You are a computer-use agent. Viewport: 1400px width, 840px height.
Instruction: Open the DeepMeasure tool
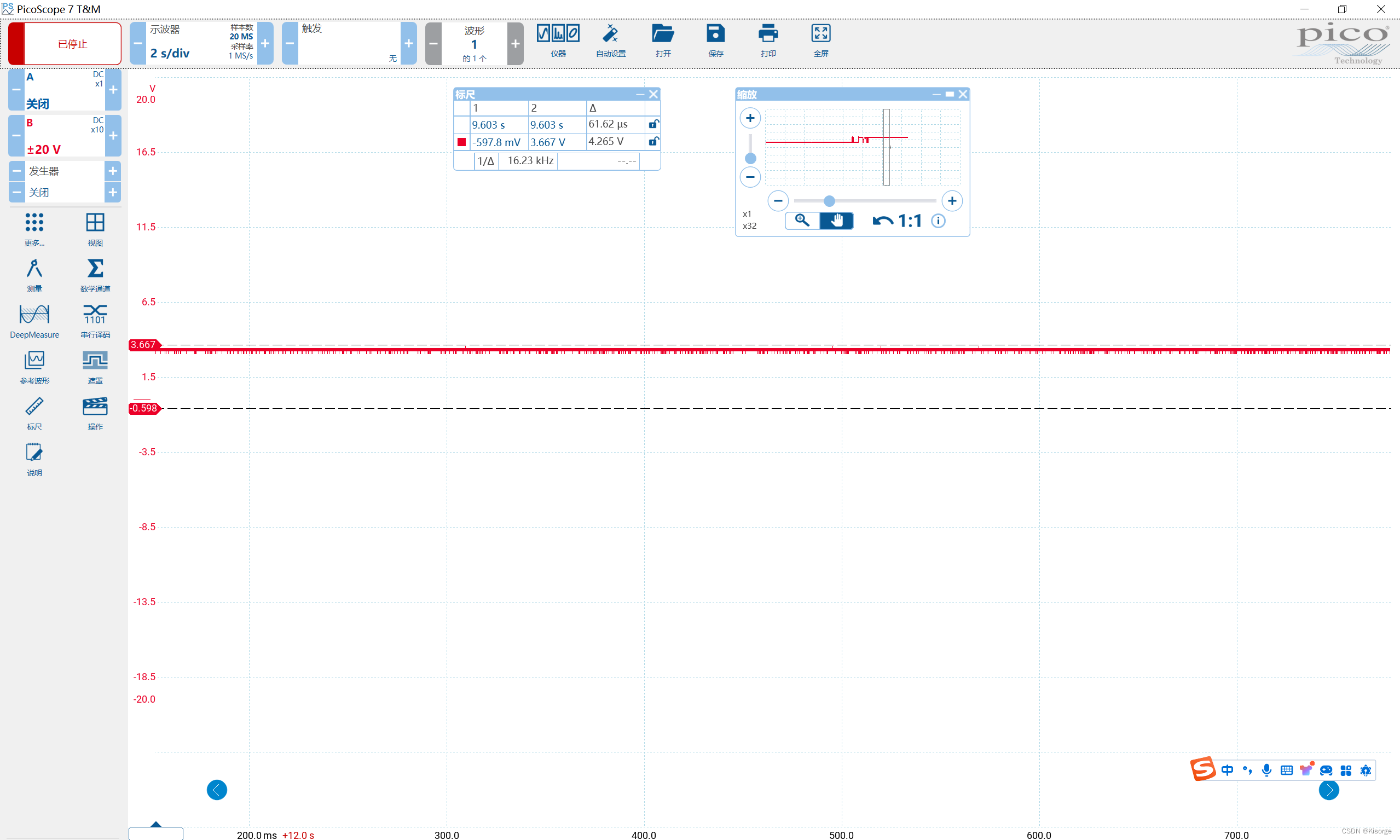34,321
